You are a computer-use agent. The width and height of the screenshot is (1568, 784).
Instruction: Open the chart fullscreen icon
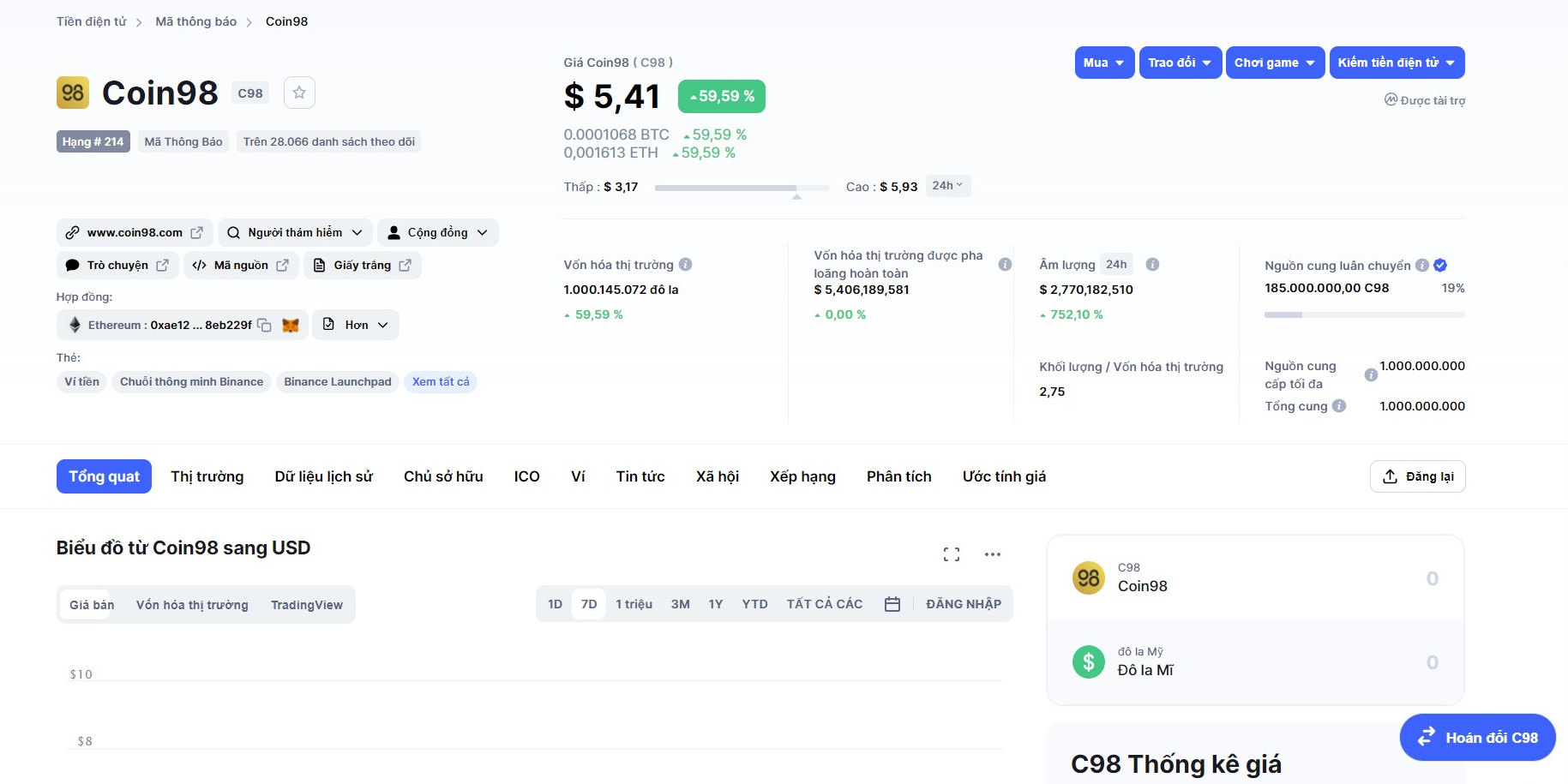click(952, 554)
